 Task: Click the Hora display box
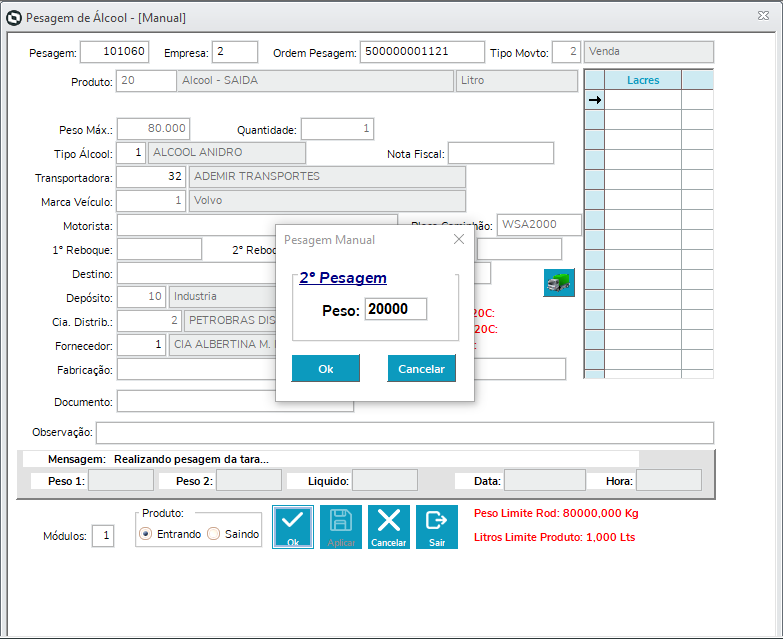669,480
